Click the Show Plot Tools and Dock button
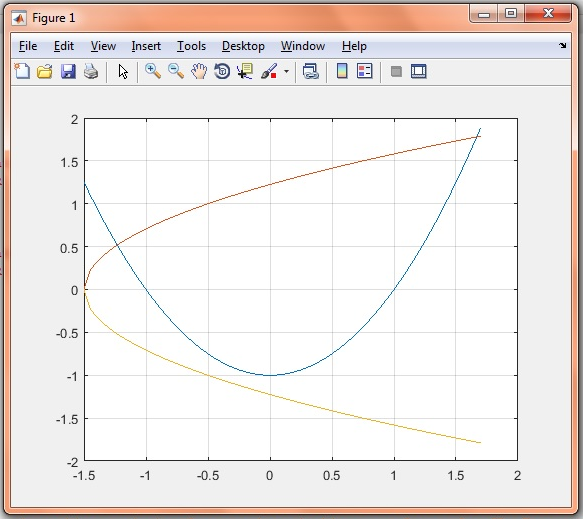 point(419,71)
